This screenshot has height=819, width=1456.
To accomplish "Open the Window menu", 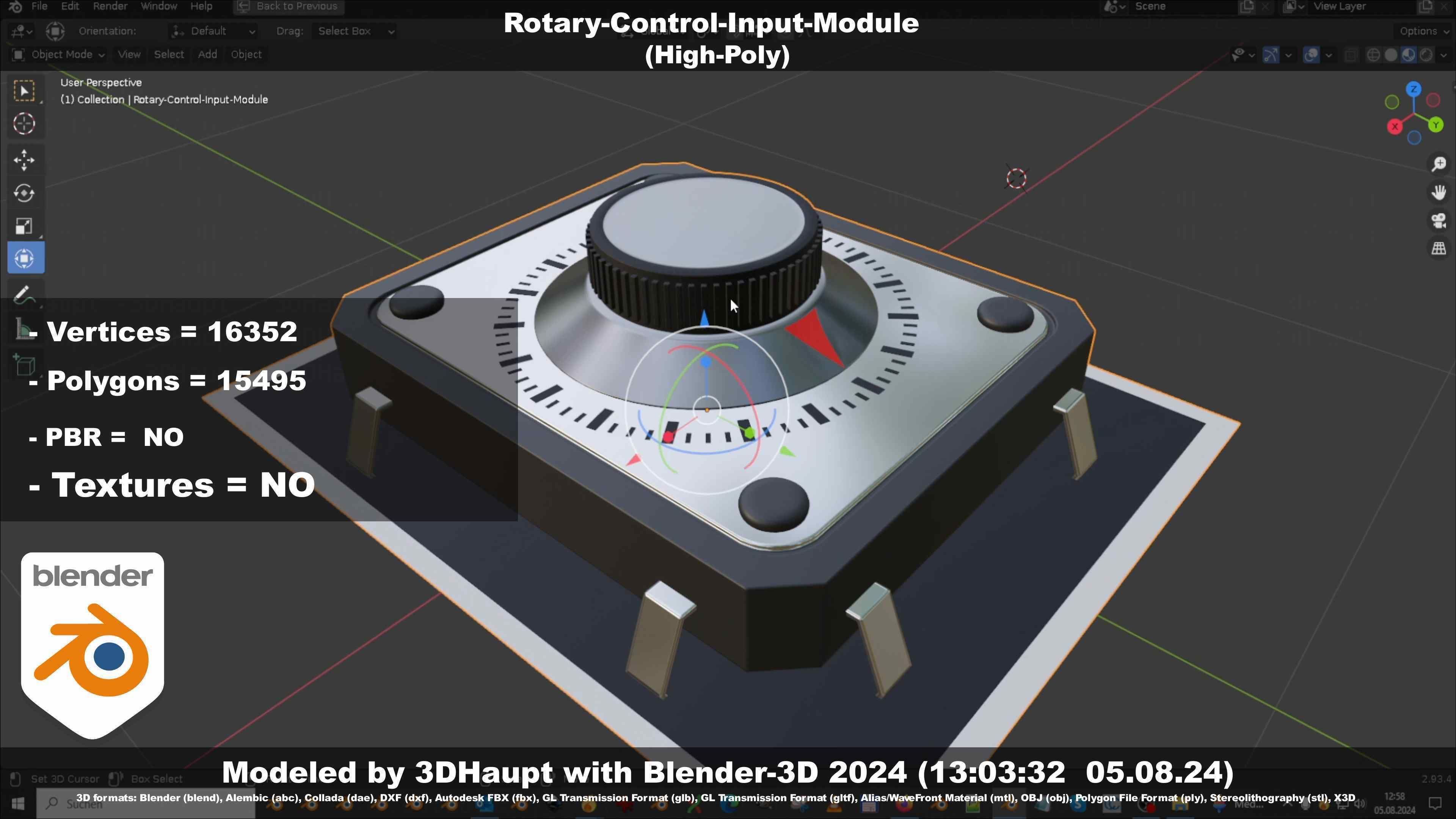I will tap(159, 6).
